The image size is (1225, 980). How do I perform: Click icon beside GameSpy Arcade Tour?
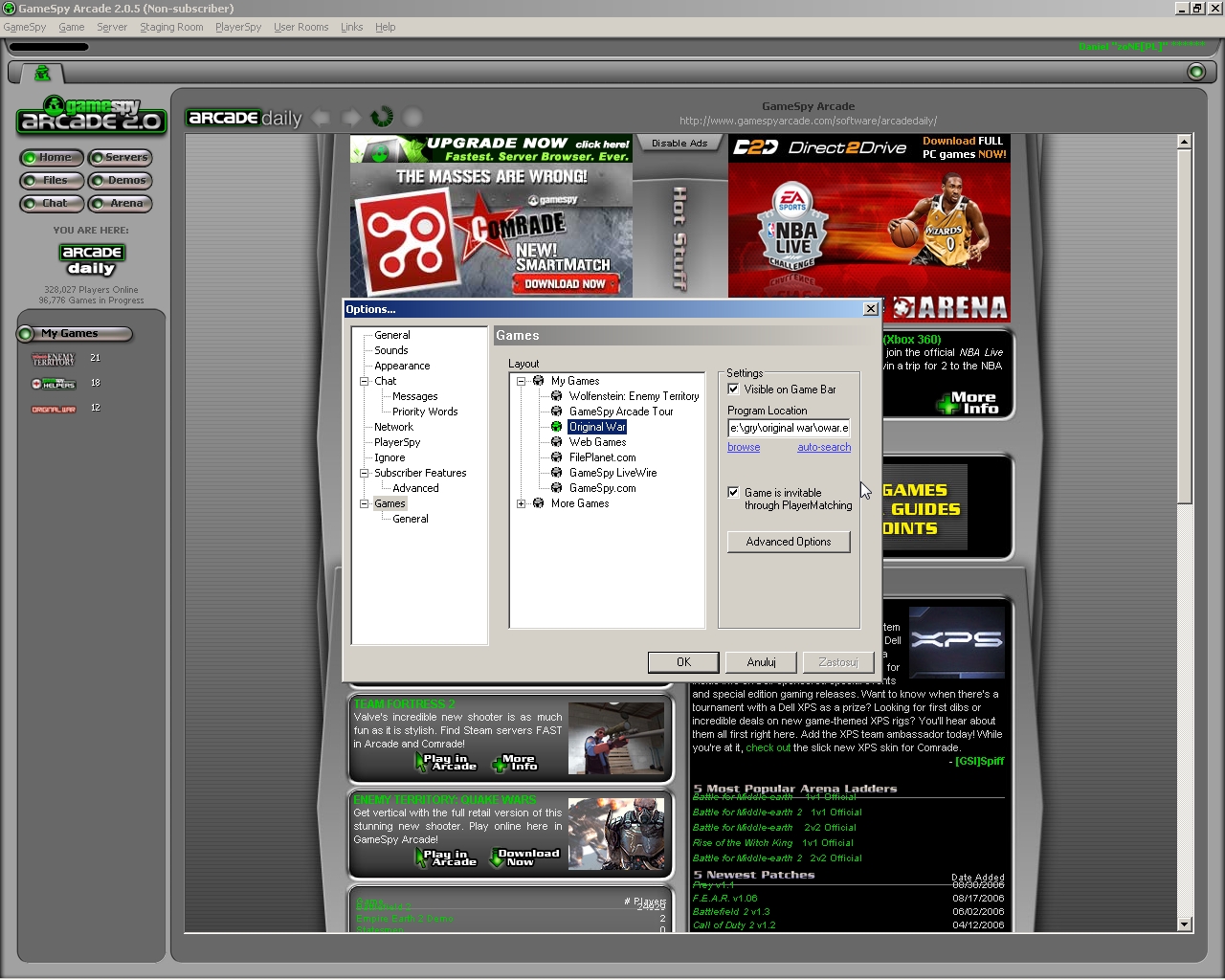(x=556, y=412)
